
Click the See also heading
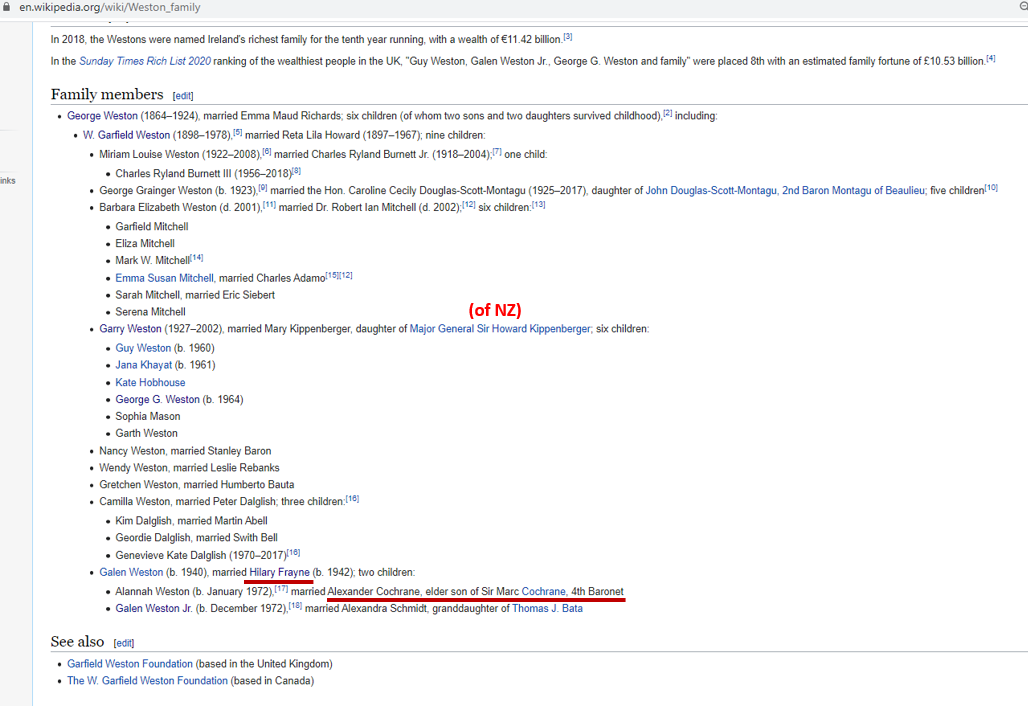(x=77, y=642)
